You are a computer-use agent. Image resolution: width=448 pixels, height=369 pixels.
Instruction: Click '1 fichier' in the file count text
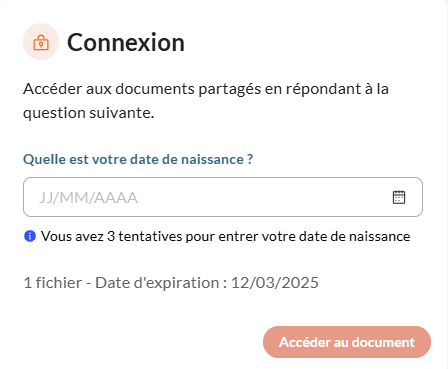53,283
